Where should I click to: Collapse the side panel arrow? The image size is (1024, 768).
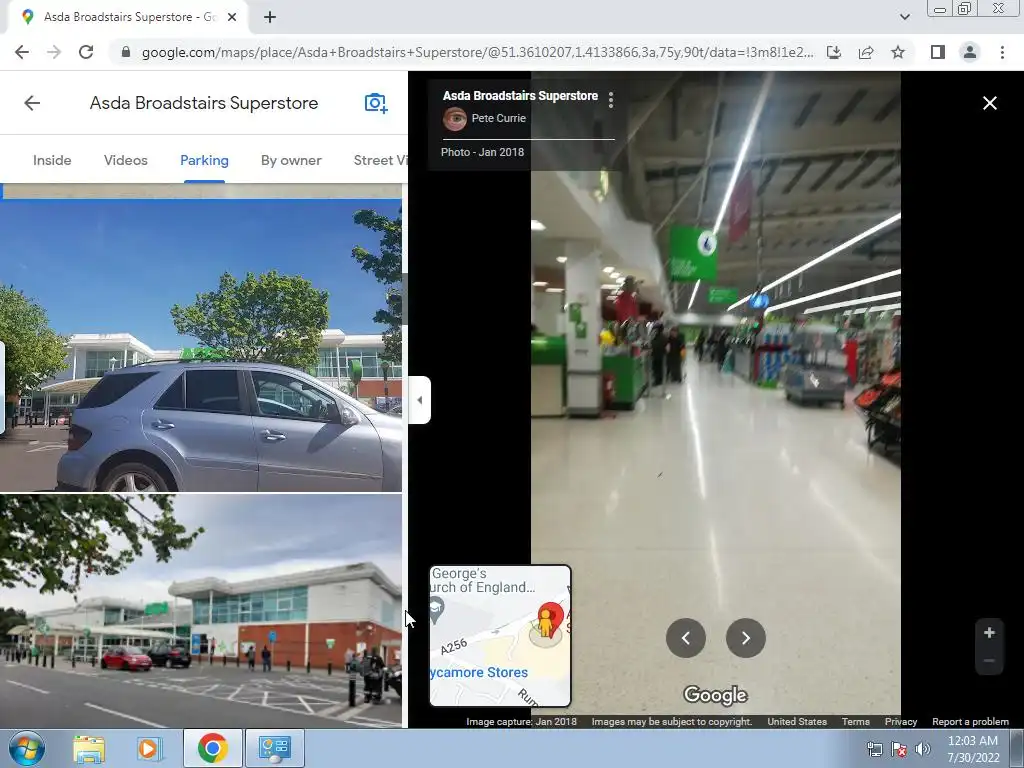[x=419, y=400]
